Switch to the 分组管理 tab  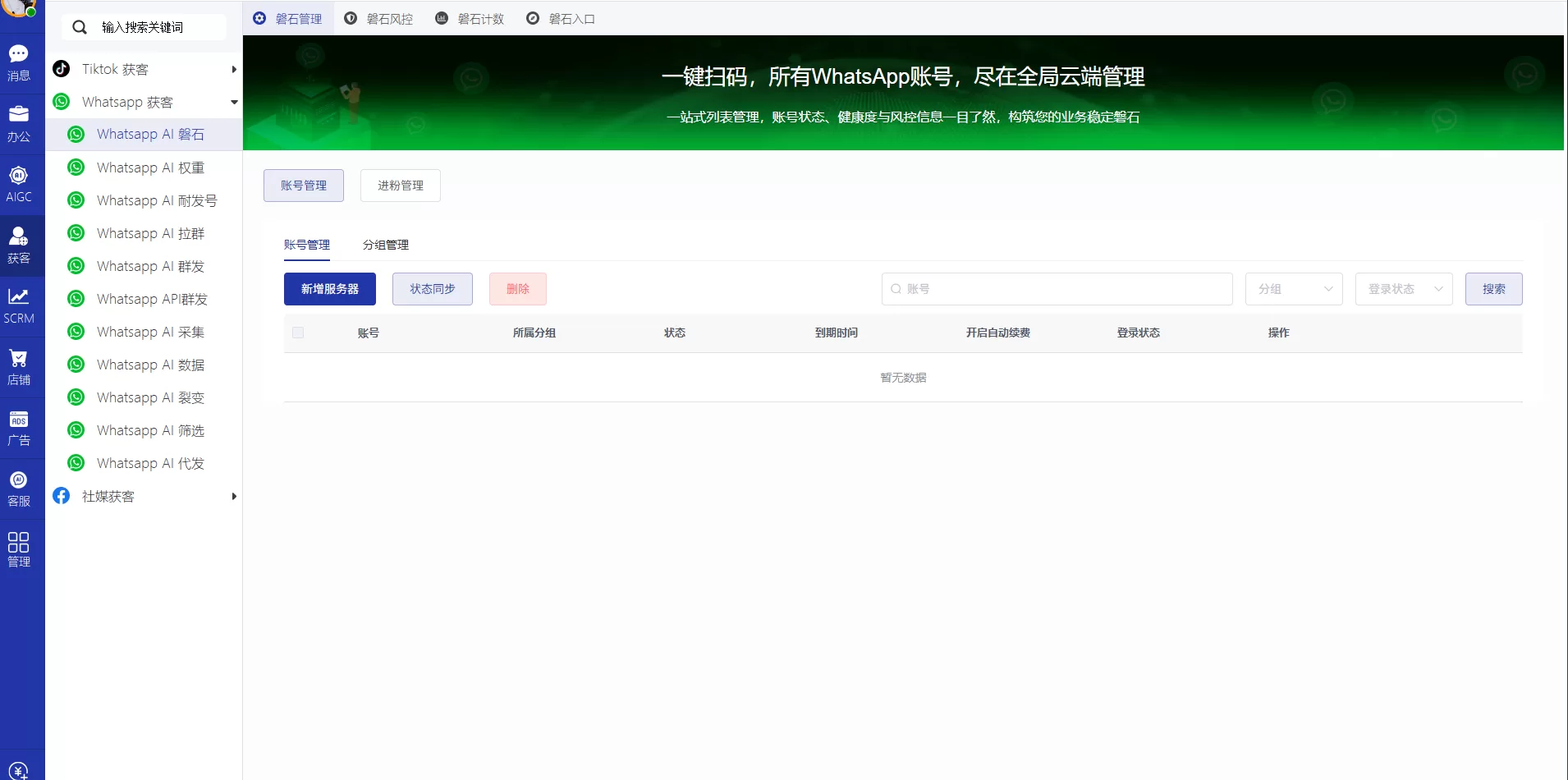click(384, 245)
